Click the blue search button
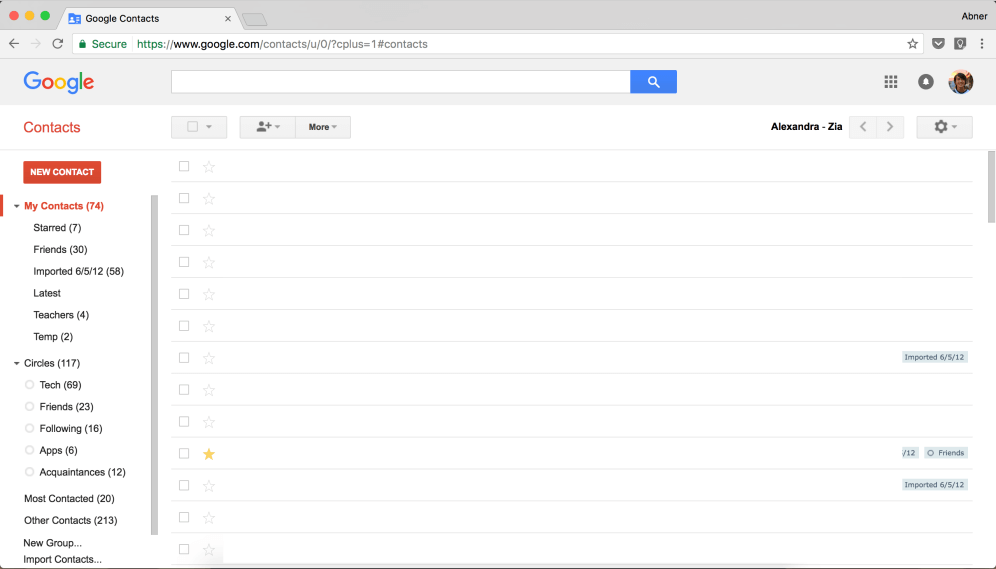The image size is (996, 569). (x=653, y=82)
